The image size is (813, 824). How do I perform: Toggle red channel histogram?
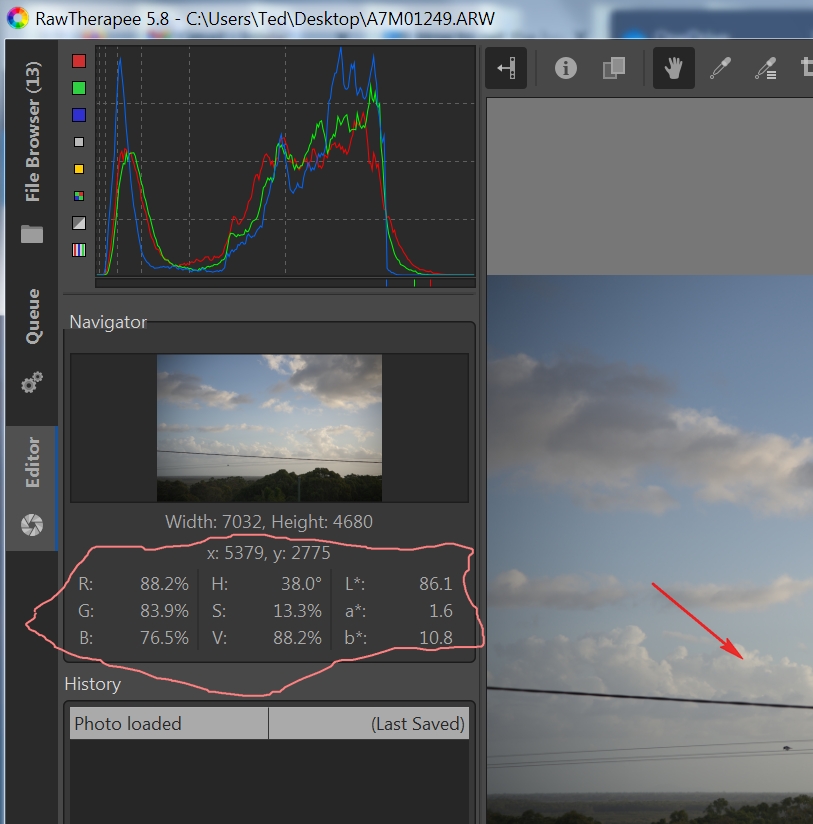point(79,61)
